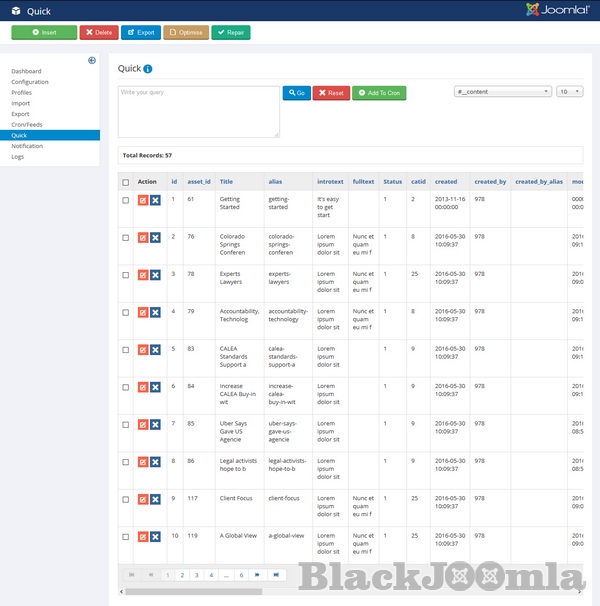Go to the last page of results

tap(277, 575)
